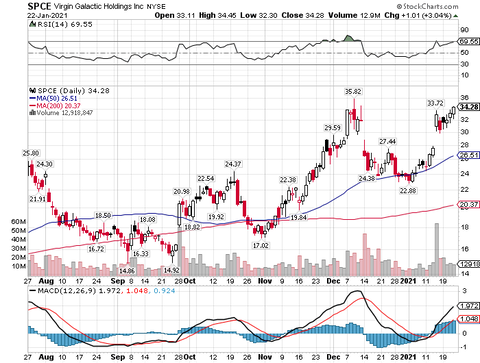The image size is (480, 363).
Task: Click the tallest volume bar in mid-January 2021
Action: (x=437, y=249)
